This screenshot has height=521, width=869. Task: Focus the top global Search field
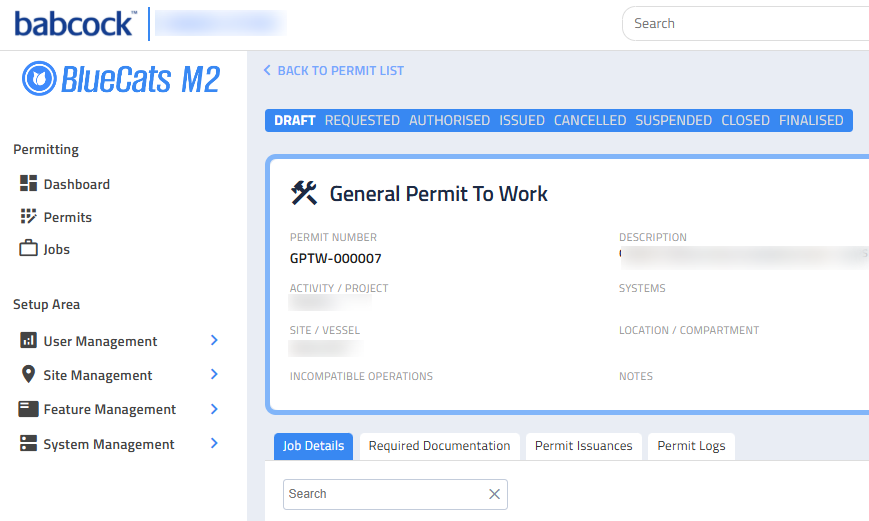[x=745, y=23]
